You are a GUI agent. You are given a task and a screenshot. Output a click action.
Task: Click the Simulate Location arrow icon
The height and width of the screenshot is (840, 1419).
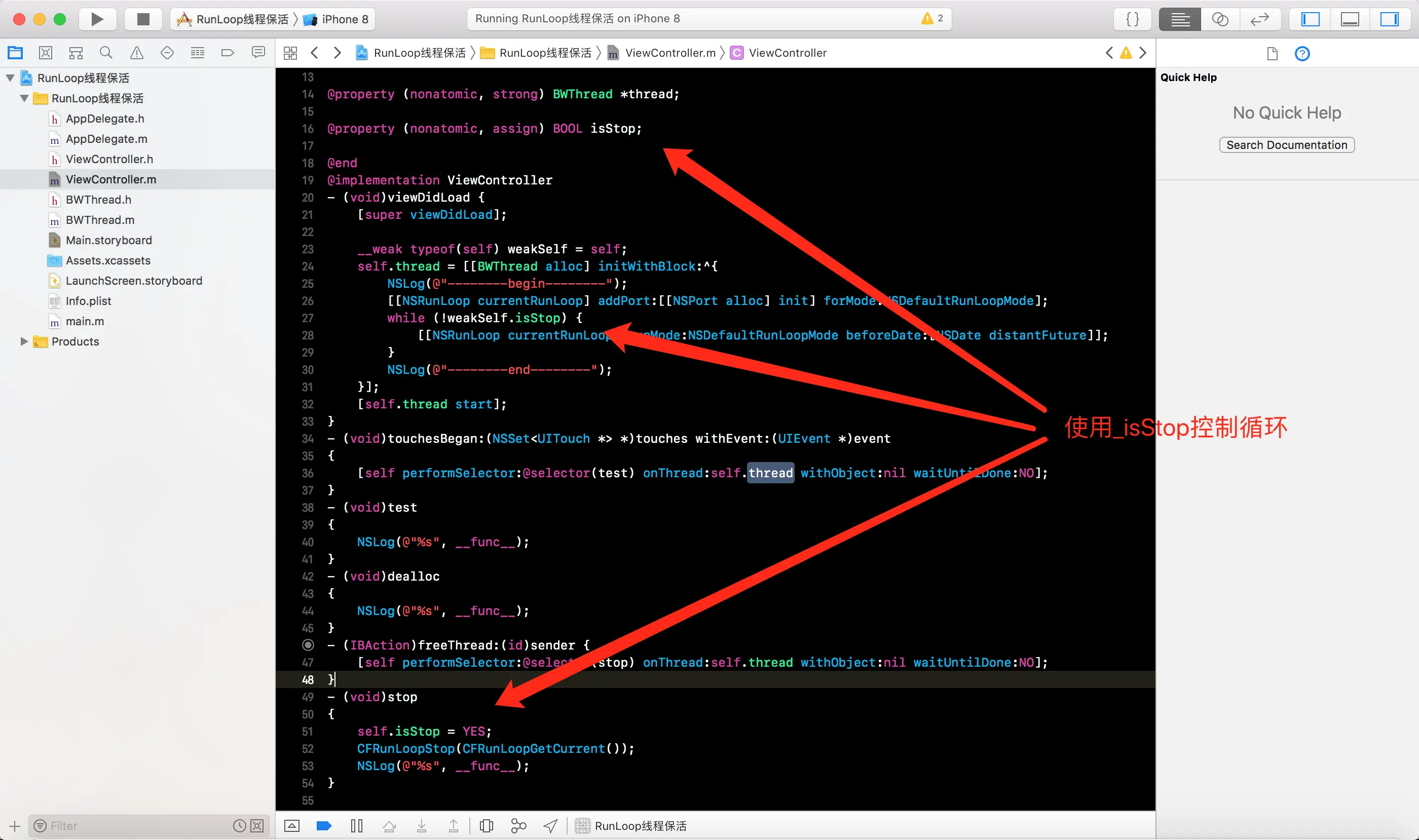[550, 826]
